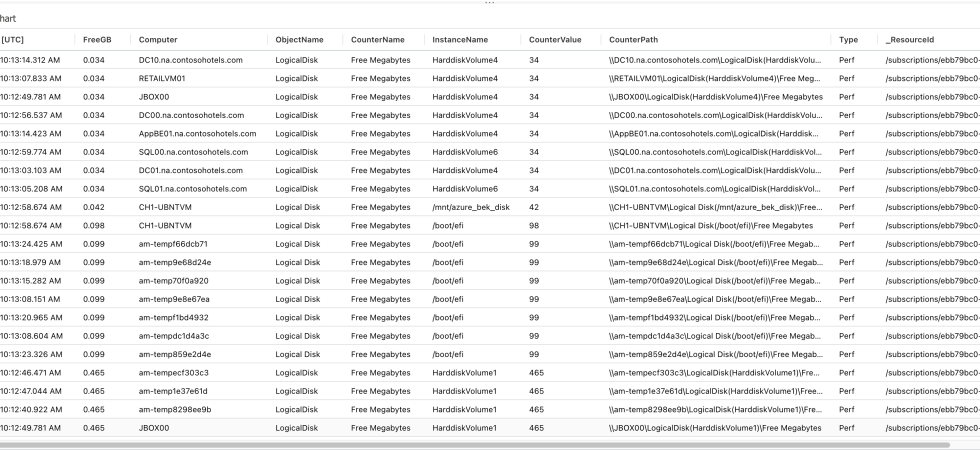
Task: Click the 10:12:46.471 AM timestamp cell
Action: tap(30, 372)
